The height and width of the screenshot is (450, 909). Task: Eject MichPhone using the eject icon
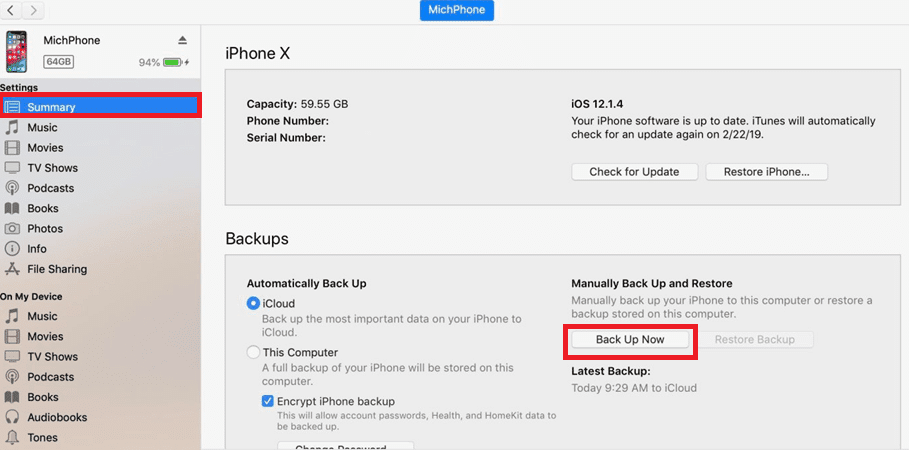tap(183, 40)
